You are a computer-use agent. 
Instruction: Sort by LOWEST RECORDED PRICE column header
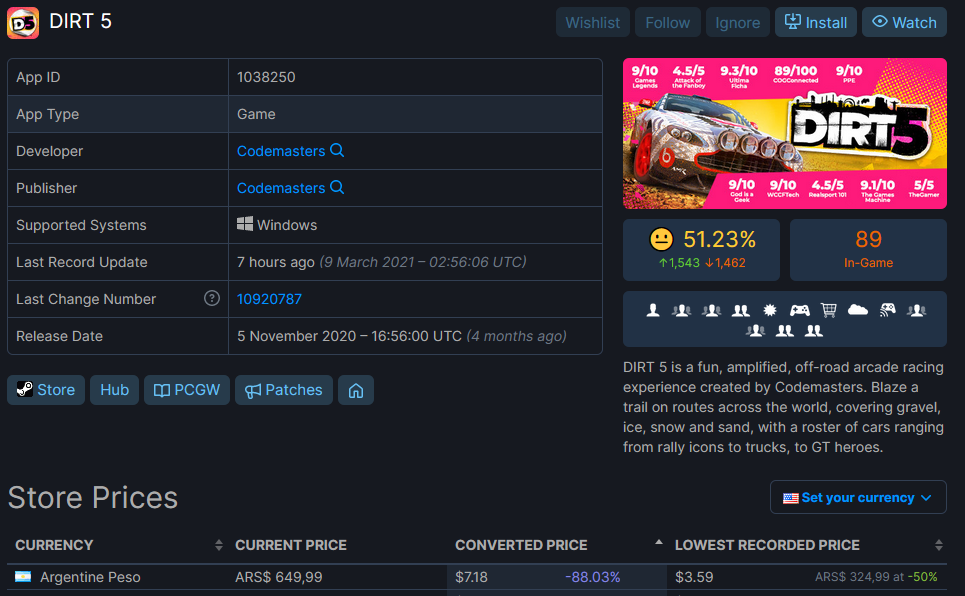[x=767, y=545]
